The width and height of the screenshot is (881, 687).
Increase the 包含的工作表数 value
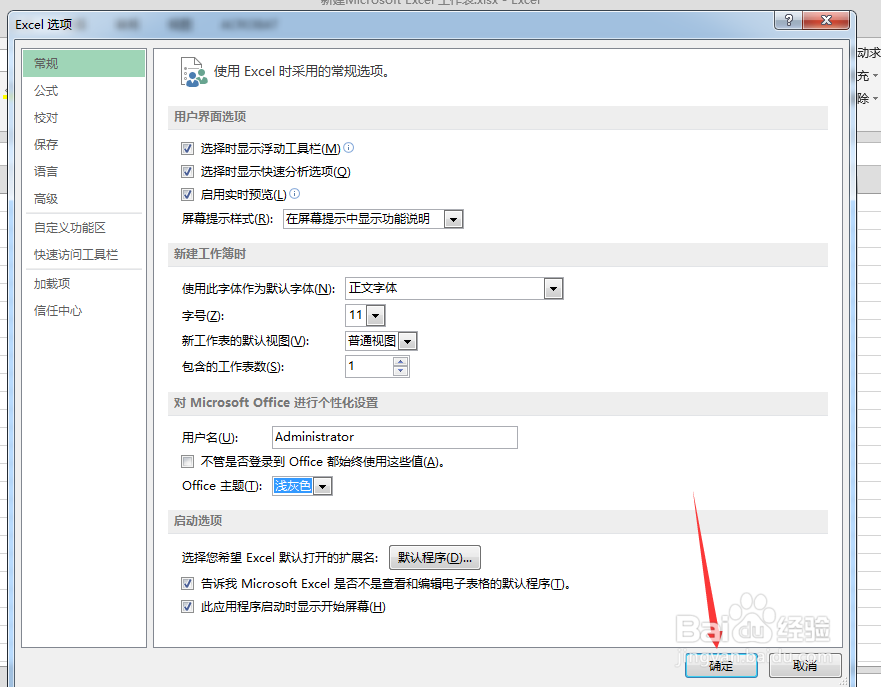[401, 362]
